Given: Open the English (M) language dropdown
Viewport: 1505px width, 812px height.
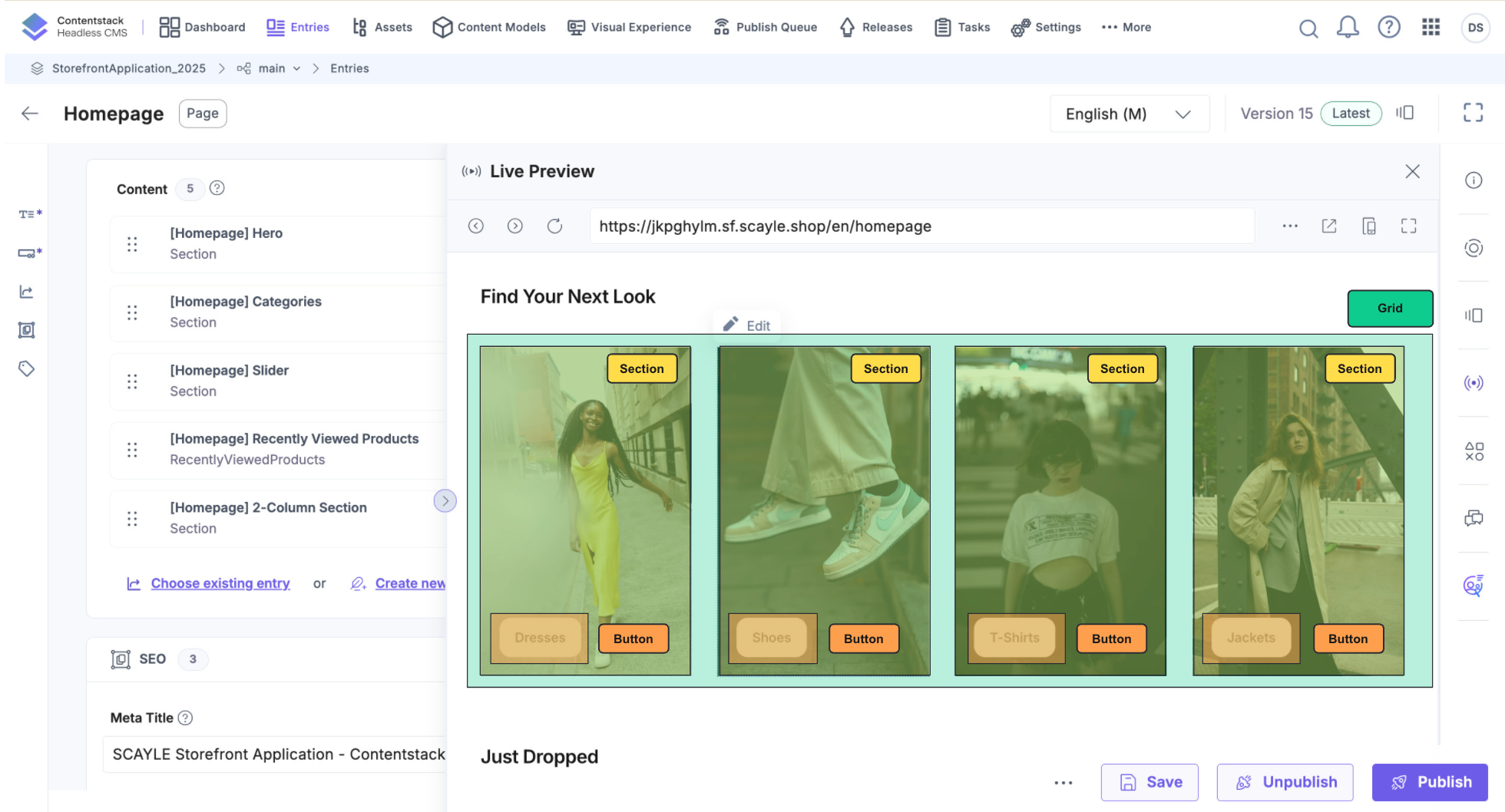Looking at the screenshot, I should (x=1128, y=114).
